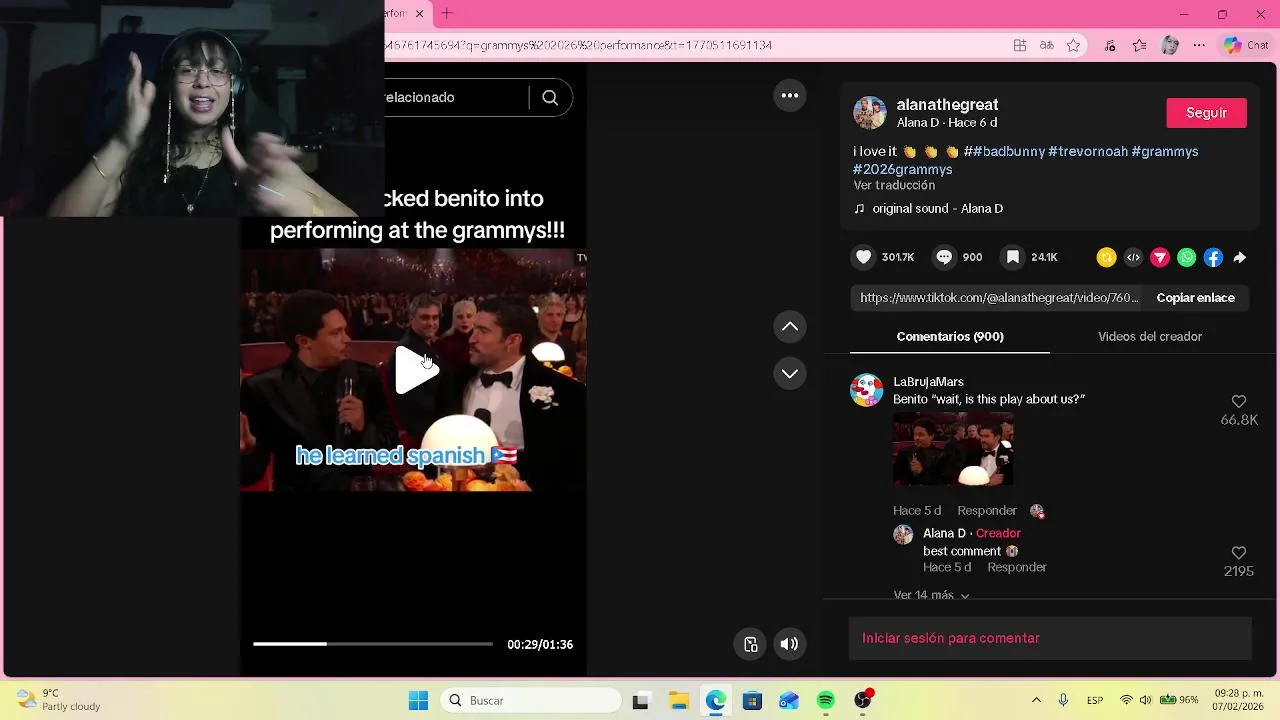Open LaBrujaMars's comment image thumbnail
The height and width of the screenshot is (720, 1280).
953,449
